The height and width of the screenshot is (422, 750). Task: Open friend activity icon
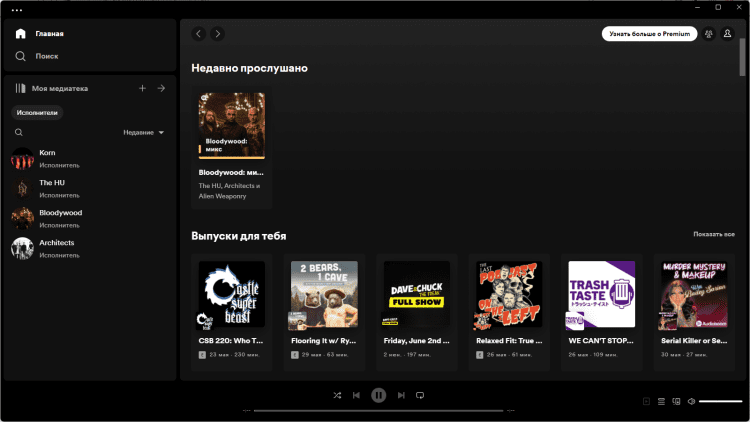click(x=709, y=33)
